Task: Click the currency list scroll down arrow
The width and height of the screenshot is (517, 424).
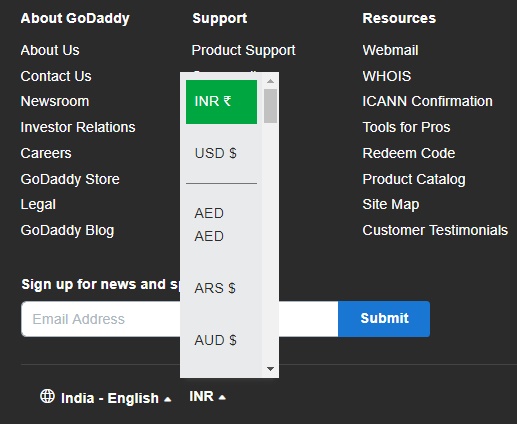Action: tap(270, 369)
